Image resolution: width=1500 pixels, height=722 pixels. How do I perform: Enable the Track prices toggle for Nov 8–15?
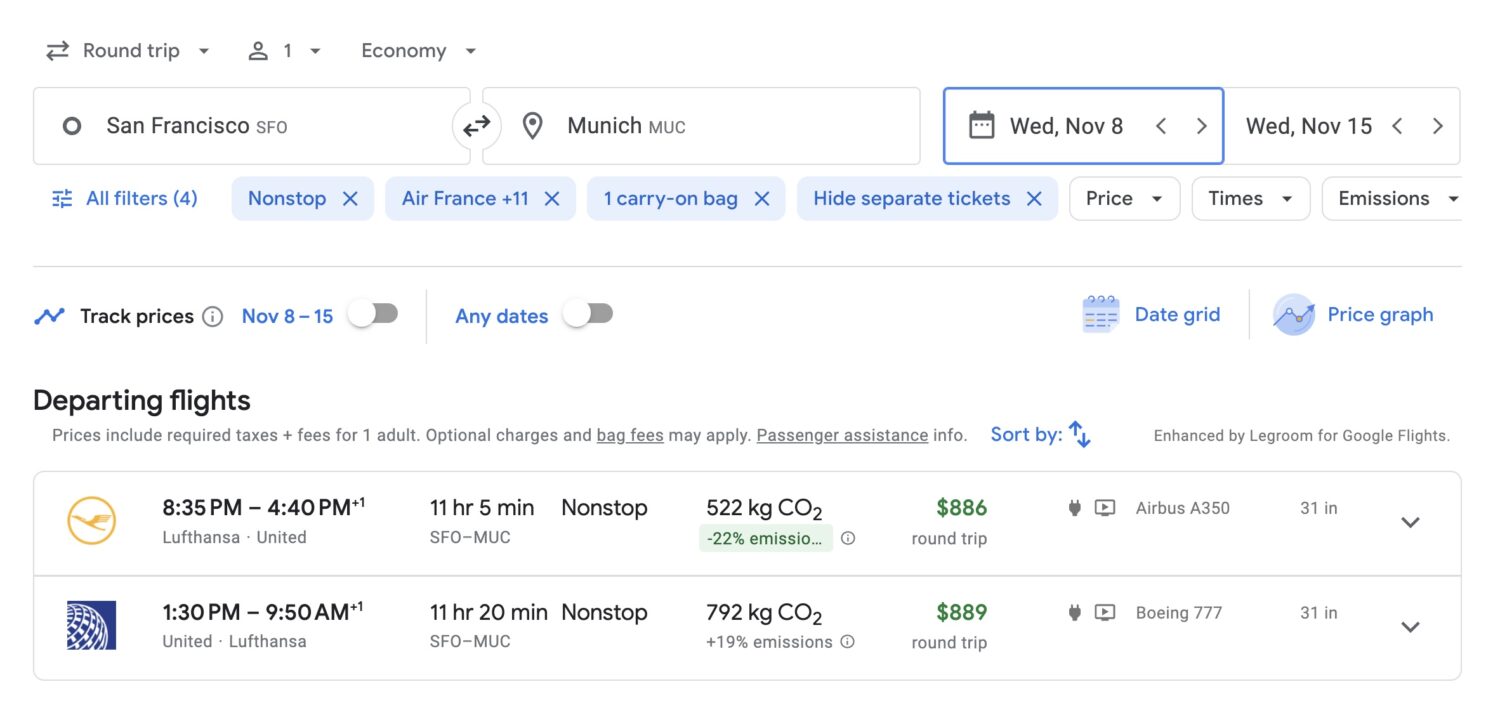[371, 313]
